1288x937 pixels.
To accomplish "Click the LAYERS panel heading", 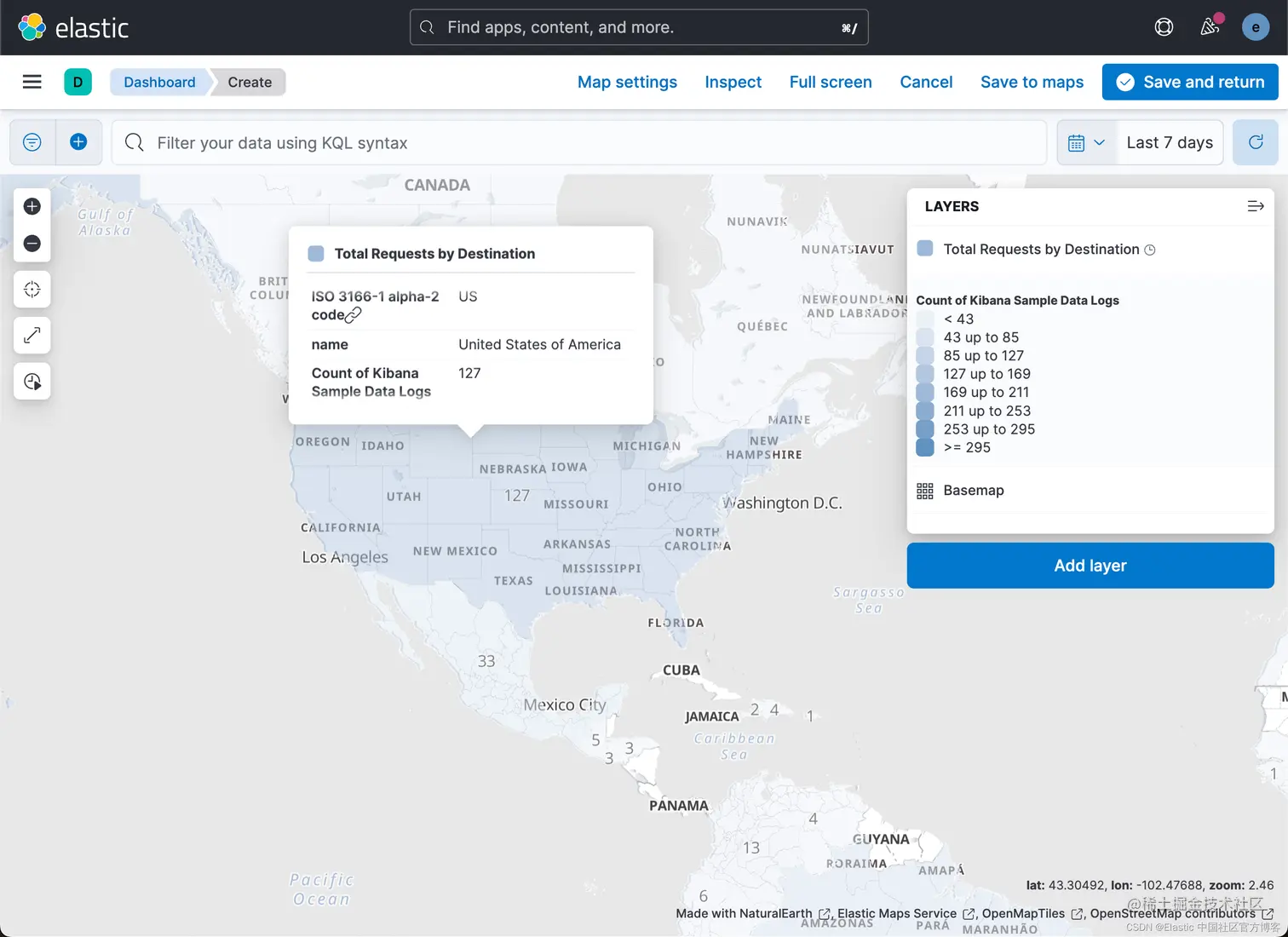I will pyautogui.click(x=952, y=206).
